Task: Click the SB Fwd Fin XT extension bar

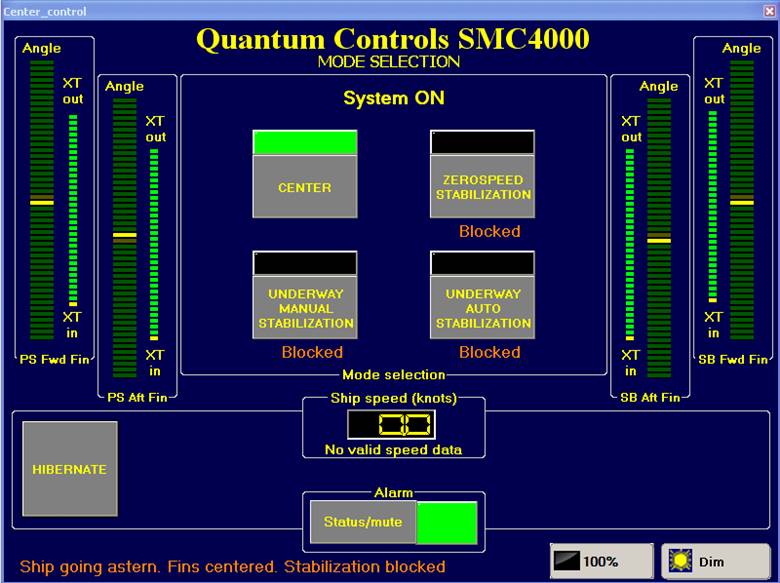Action: click(x=713, y=206)
